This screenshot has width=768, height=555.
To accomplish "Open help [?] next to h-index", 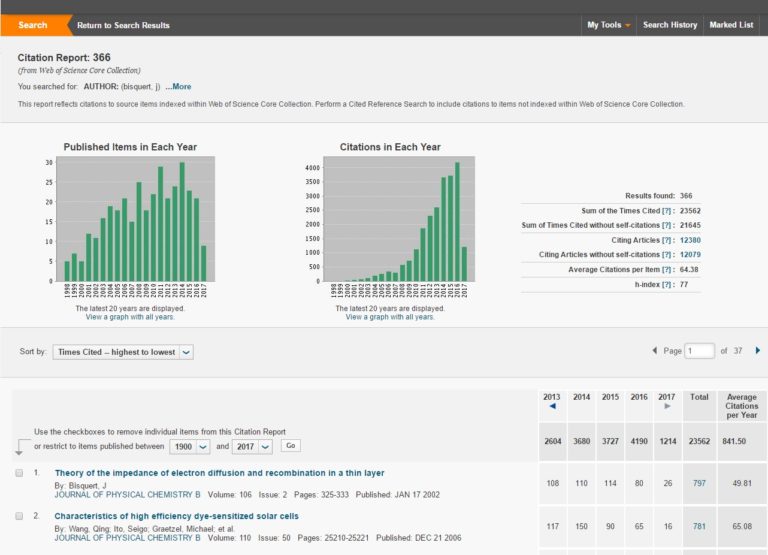I will coord(667,284).
